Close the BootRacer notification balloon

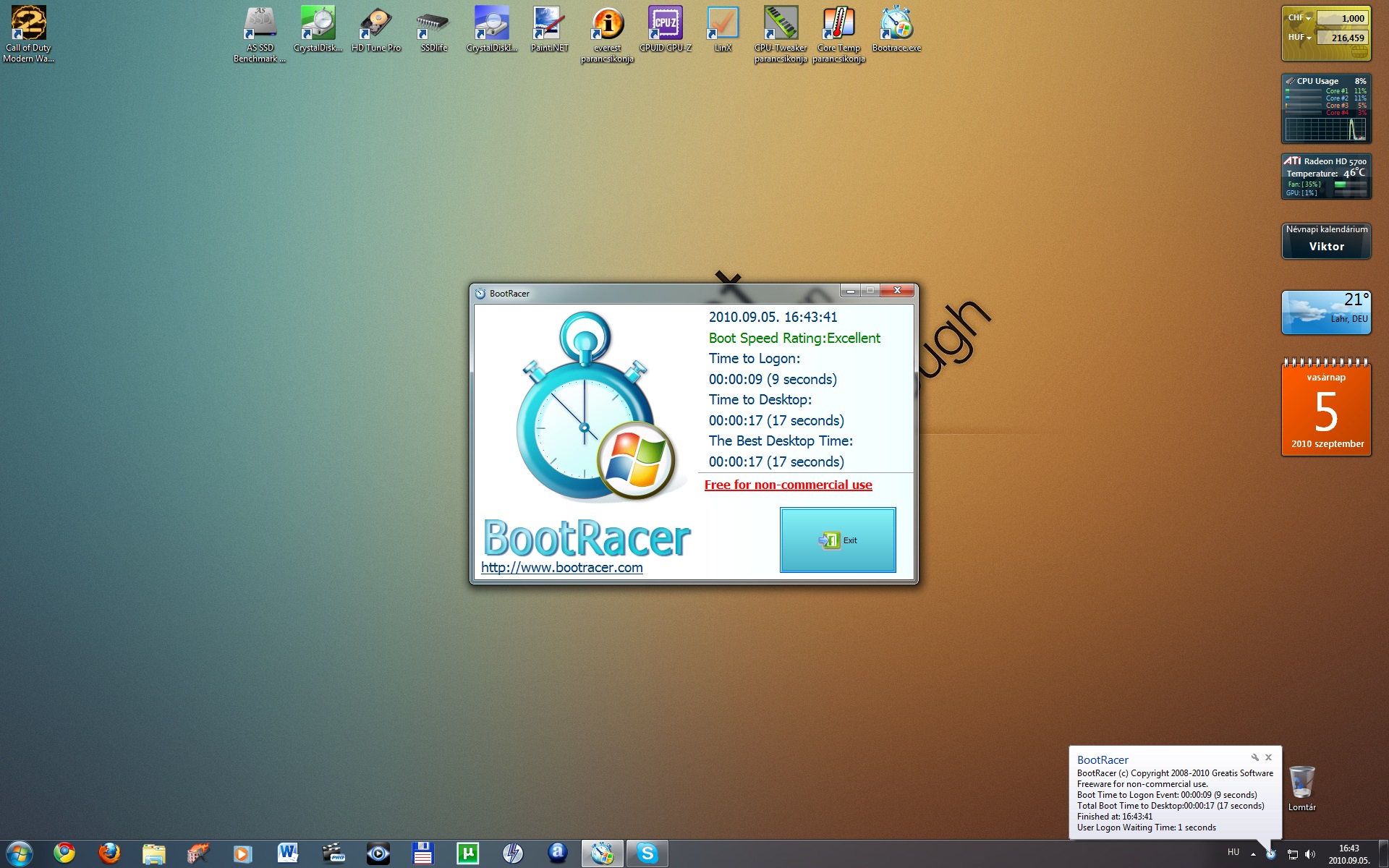click(1268, 757)
